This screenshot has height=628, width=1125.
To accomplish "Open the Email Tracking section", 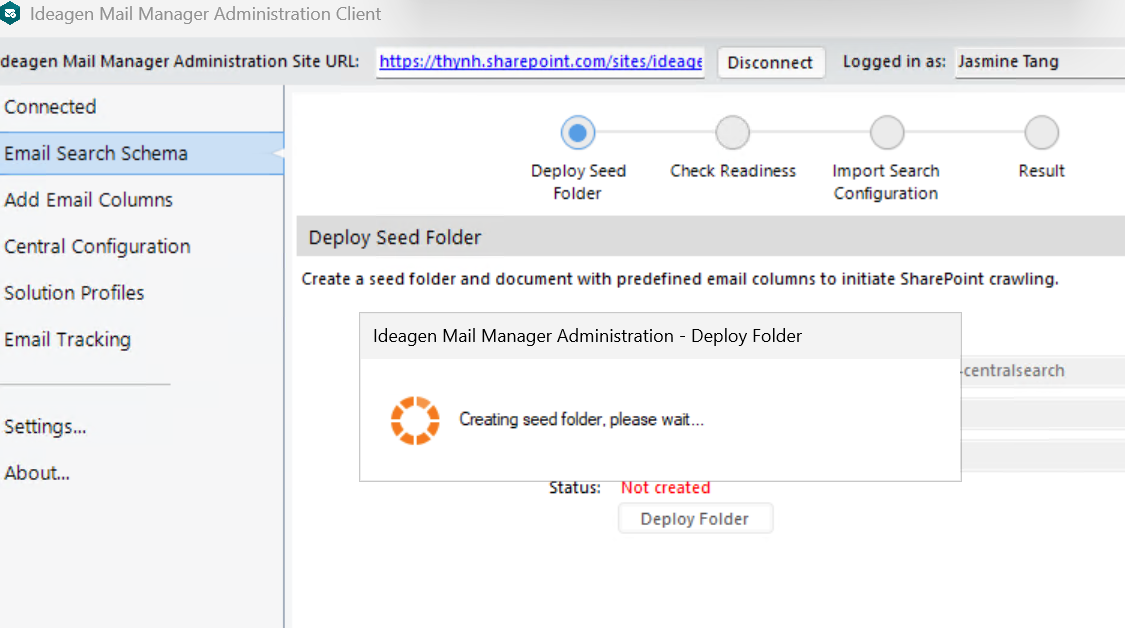I will [x=67, y=339].
